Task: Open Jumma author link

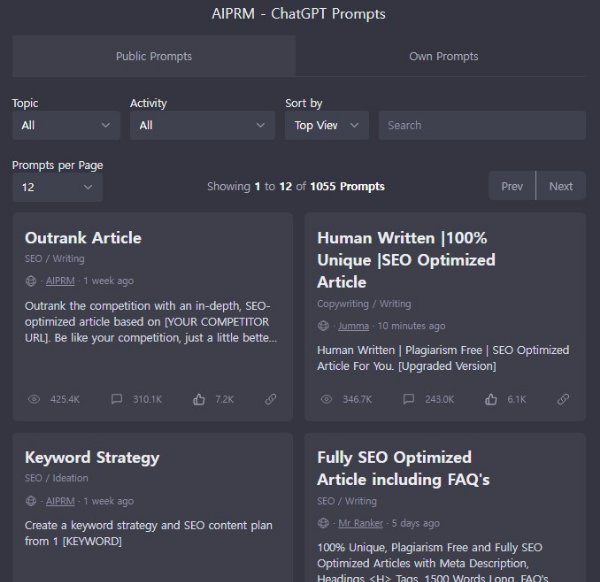Action: coord(354,326)
